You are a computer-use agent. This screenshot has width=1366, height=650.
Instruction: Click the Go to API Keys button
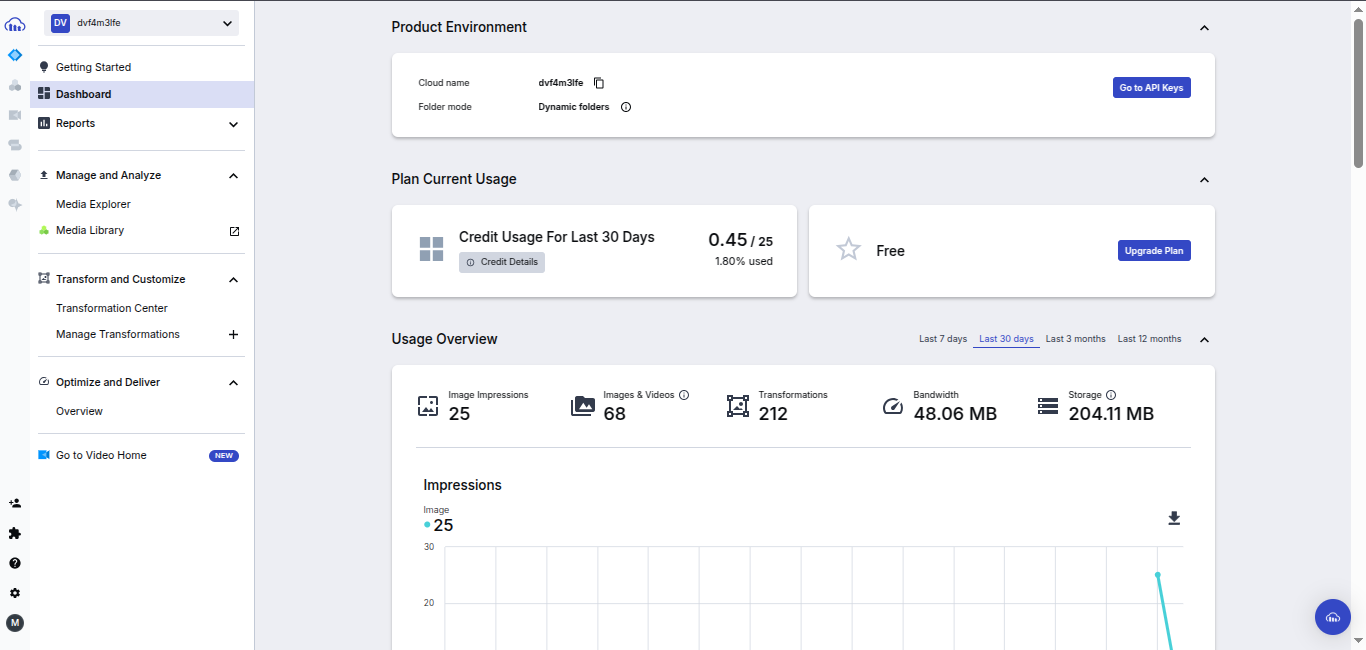[x=1152, y=88]
